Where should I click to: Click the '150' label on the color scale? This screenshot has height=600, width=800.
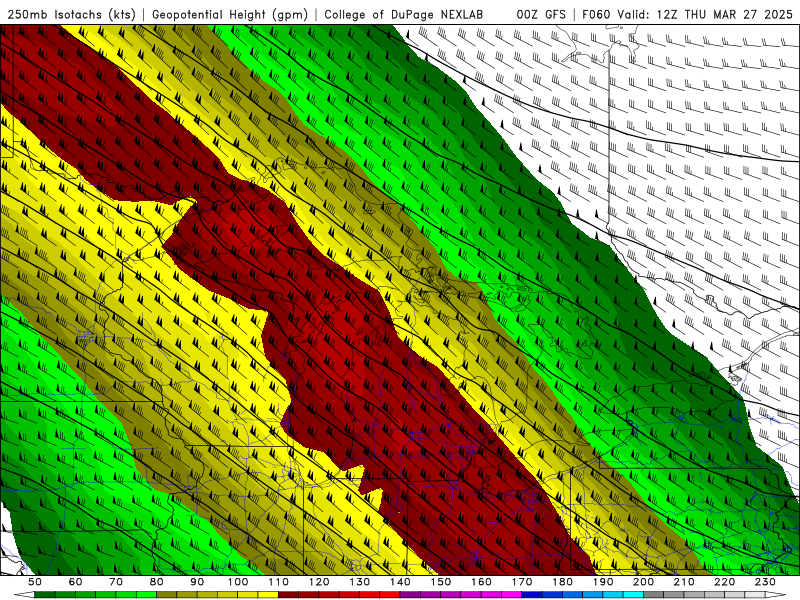pyautogui.click(x=441, y=582)
